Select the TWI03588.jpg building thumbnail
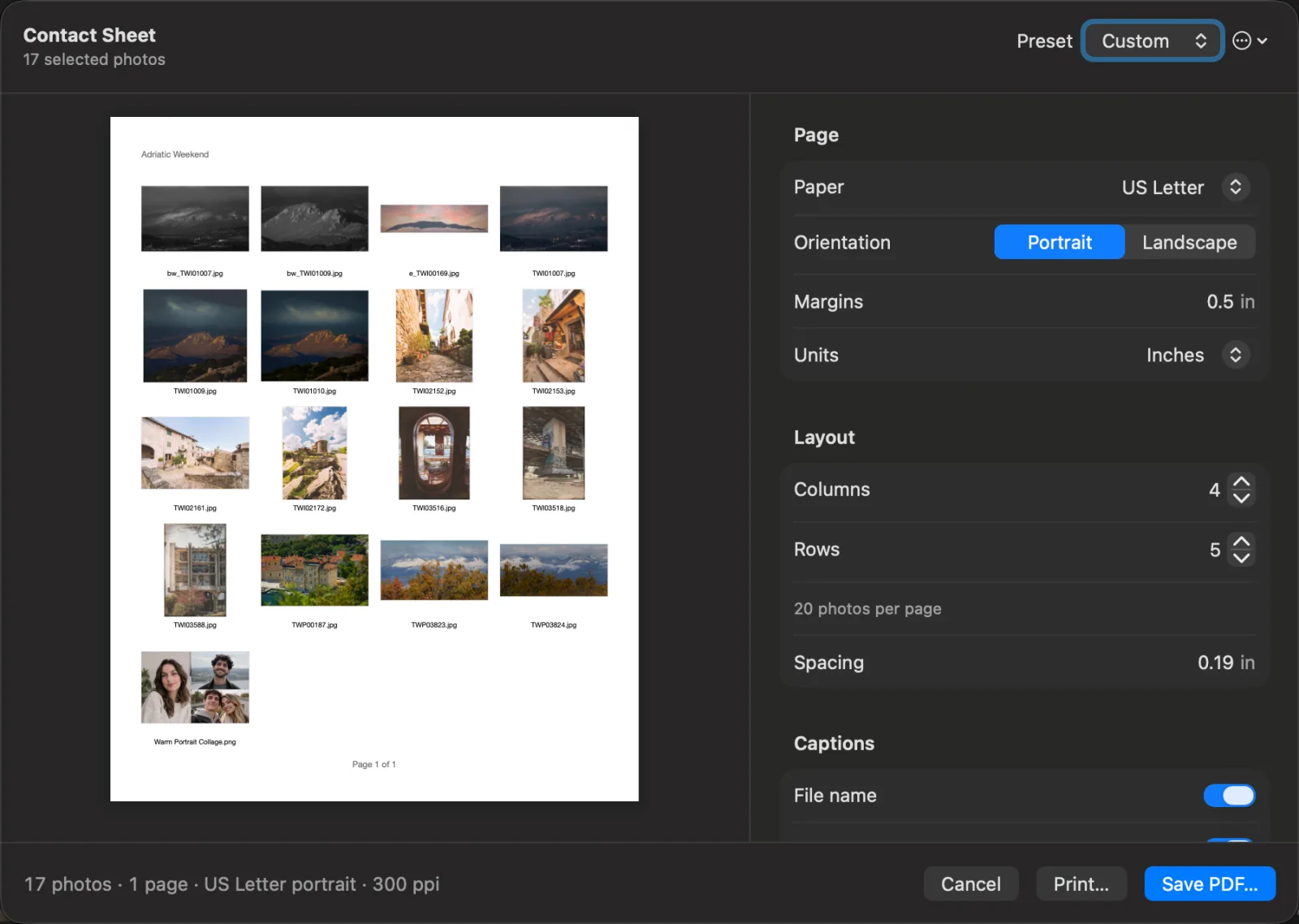 (x=195, y=570)
